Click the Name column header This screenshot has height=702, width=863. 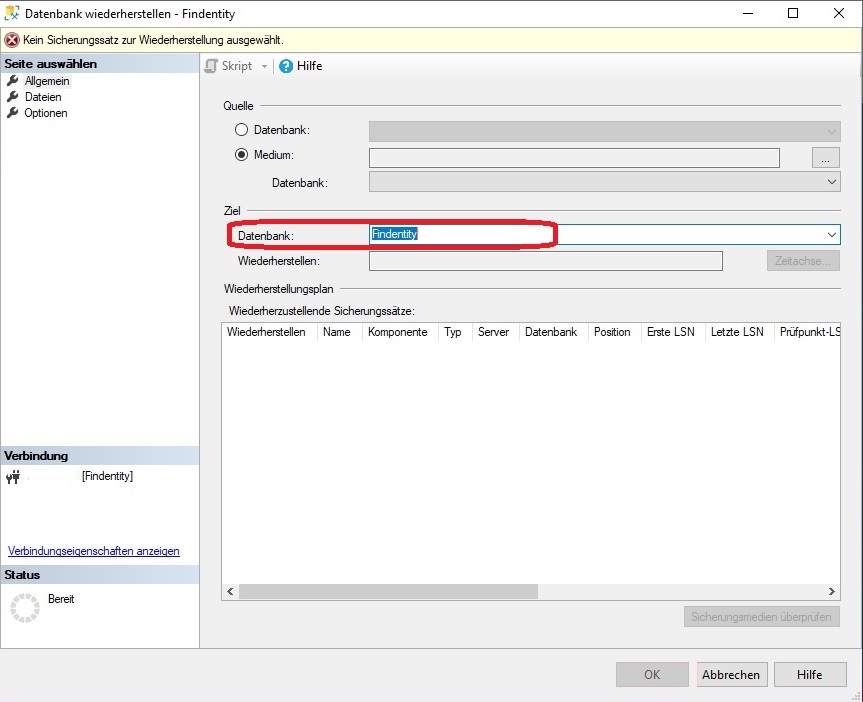[x=339, y=332]
